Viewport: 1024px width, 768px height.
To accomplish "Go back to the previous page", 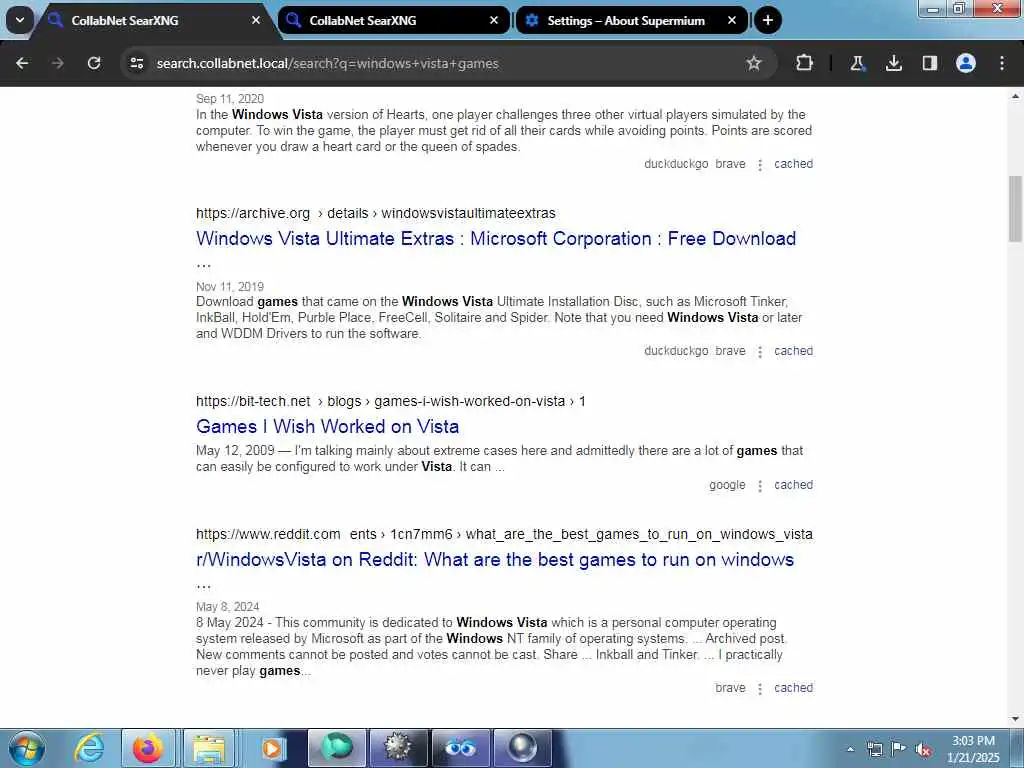I will click(22, 63).
